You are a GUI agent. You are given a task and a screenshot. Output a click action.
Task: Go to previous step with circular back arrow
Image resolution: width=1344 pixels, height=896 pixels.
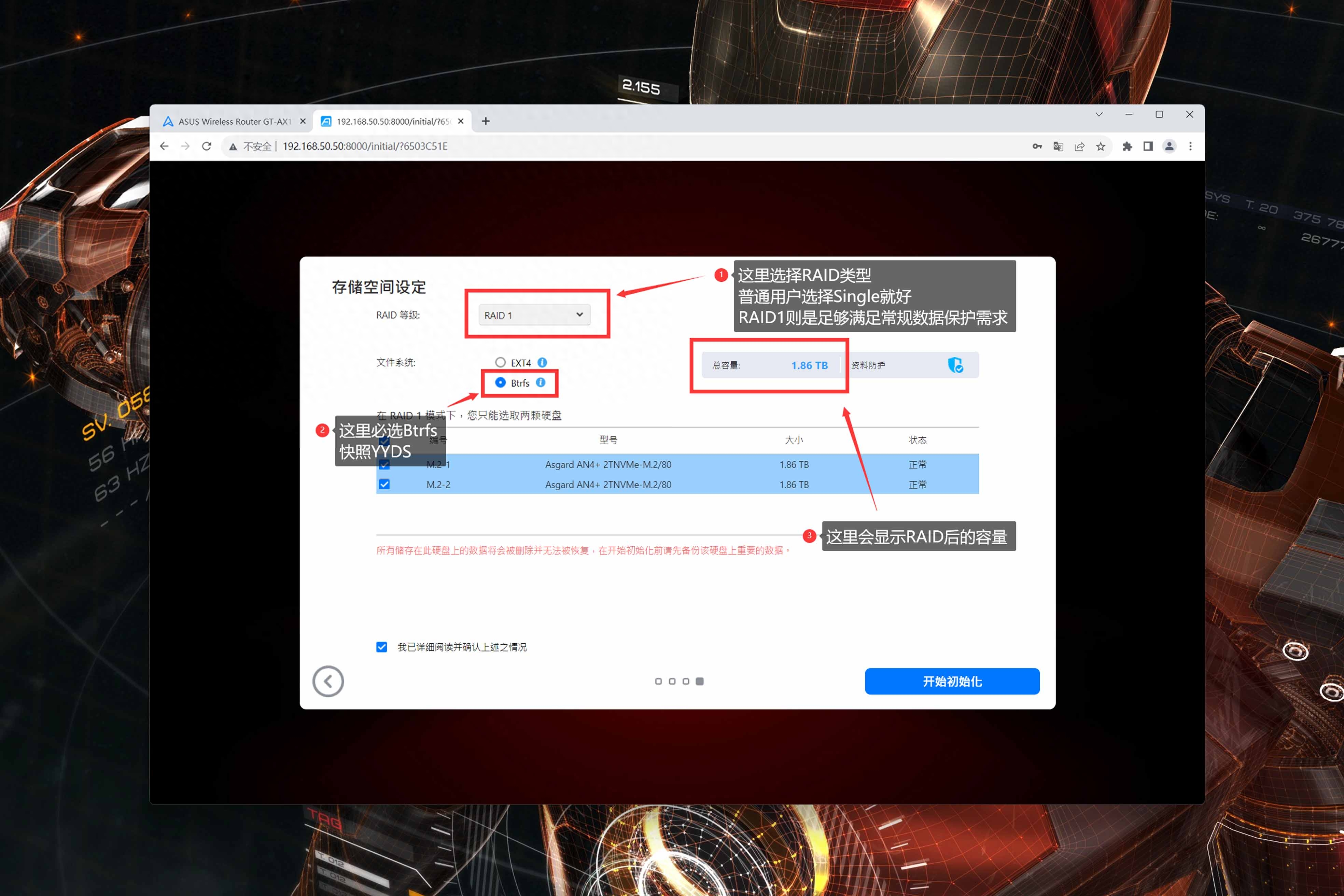pyautogui.click(x=328, y=681)
